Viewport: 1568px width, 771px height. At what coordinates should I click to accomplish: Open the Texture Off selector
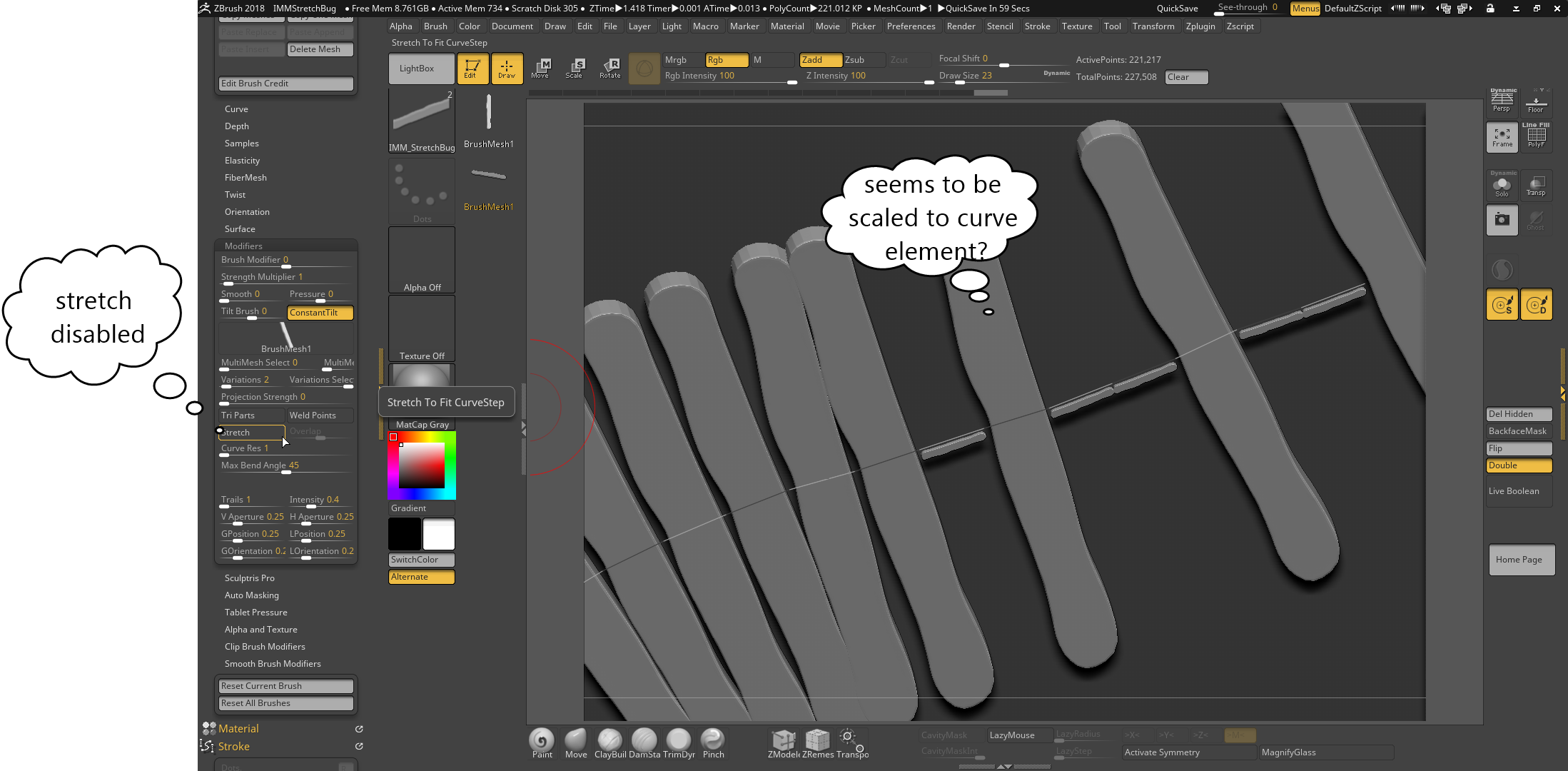[x=422, y=328]
